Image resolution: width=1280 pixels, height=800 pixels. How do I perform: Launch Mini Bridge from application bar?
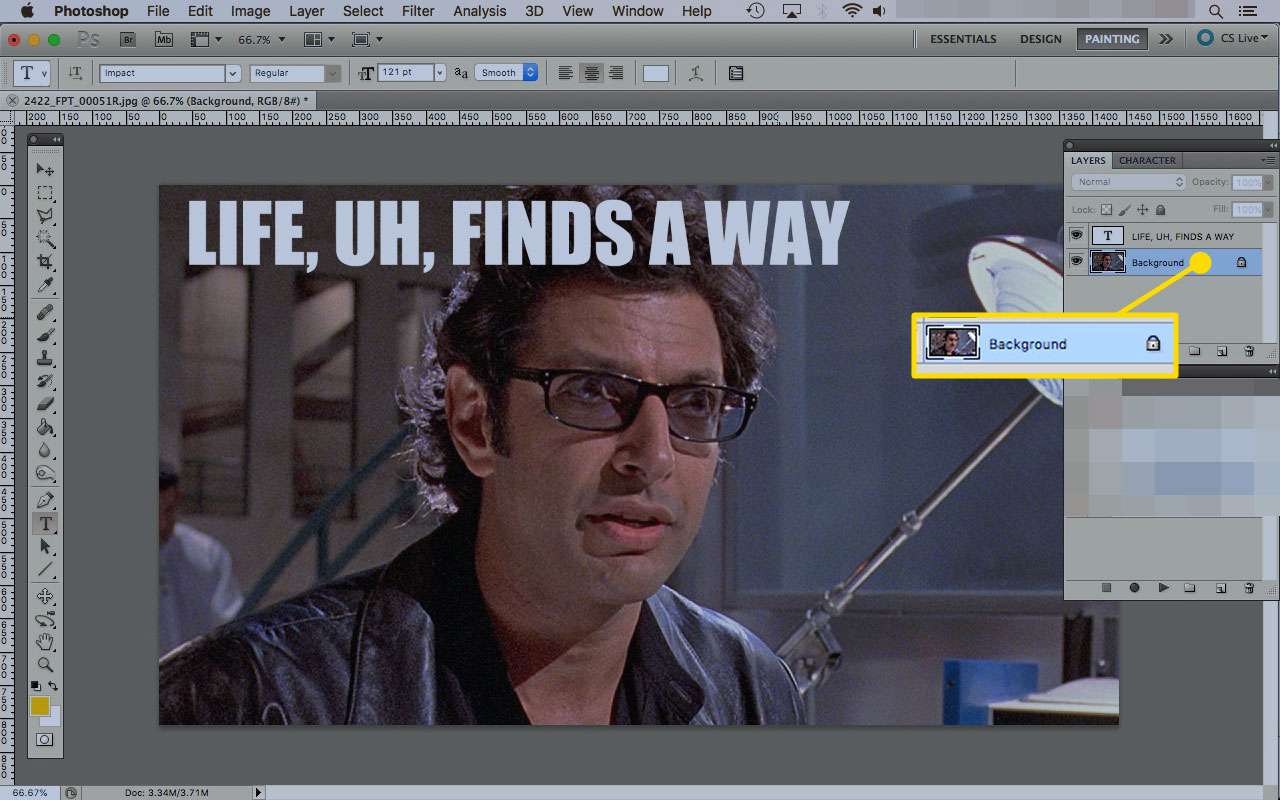click(164, 39)
